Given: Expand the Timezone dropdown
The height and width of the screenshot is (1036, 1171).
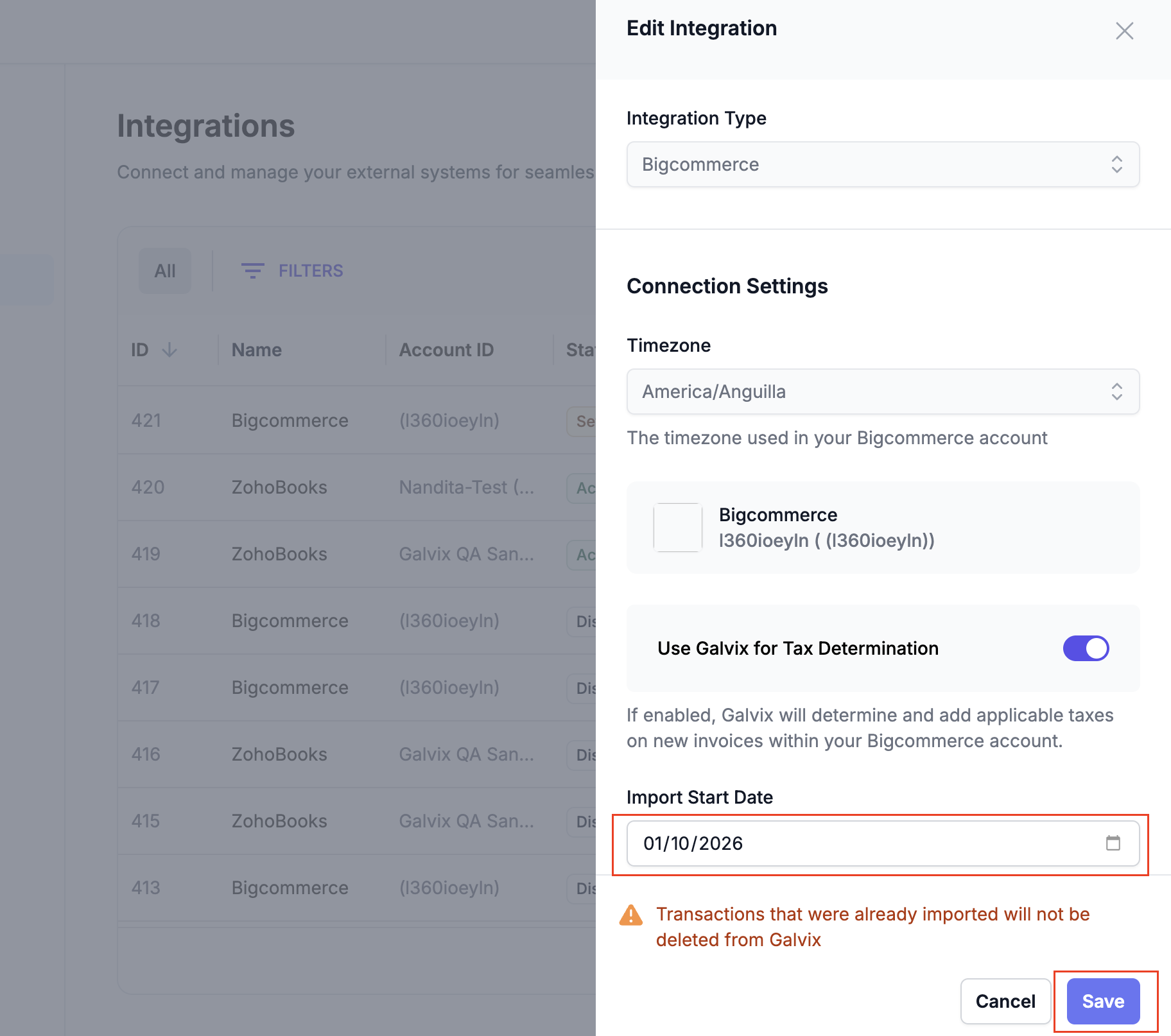Looking at the screenshot, I should coord(883,392).
